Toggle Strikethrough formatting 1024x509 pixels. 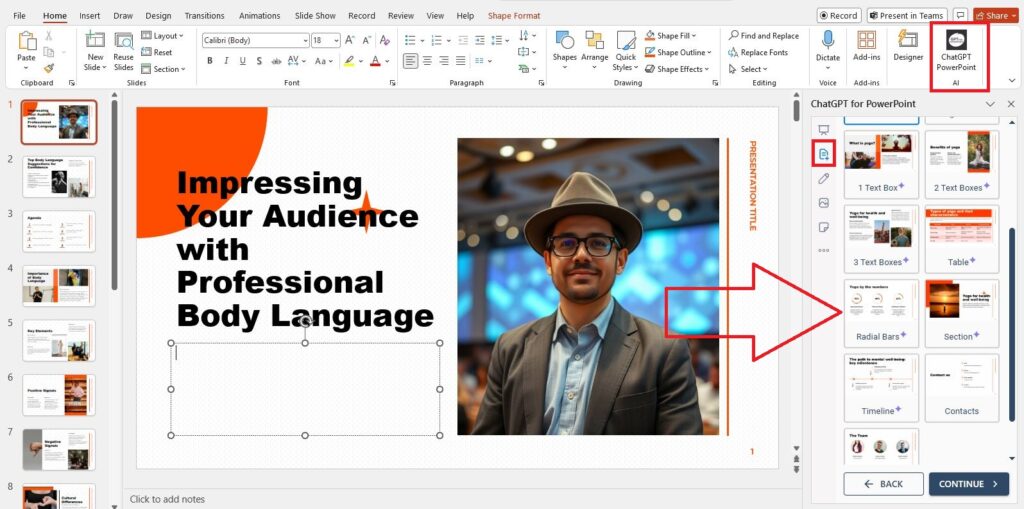(276, 61)
